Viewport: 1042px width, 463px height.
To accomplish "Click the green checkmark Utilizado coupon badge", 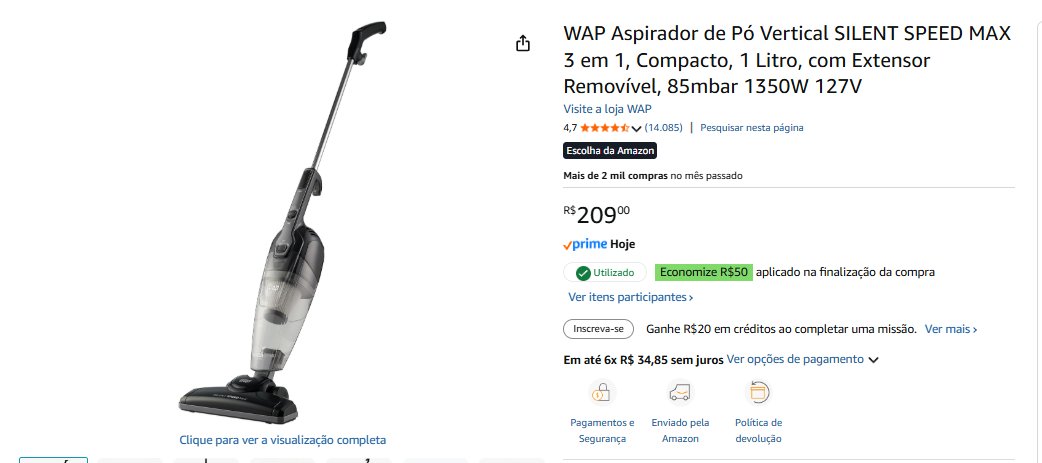I will click(606, 272).
